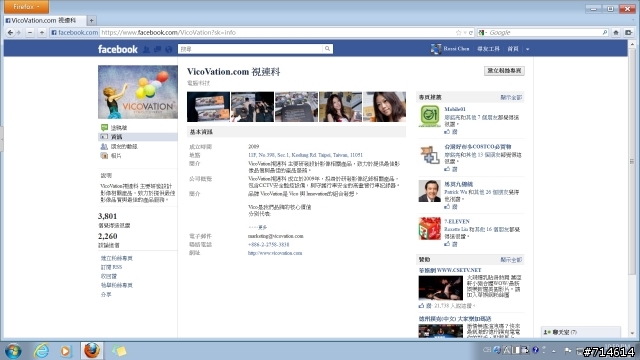Open the Windows Start button
Image resolution: width=640 pixels, height=360 pixels.
pos(13,351)
